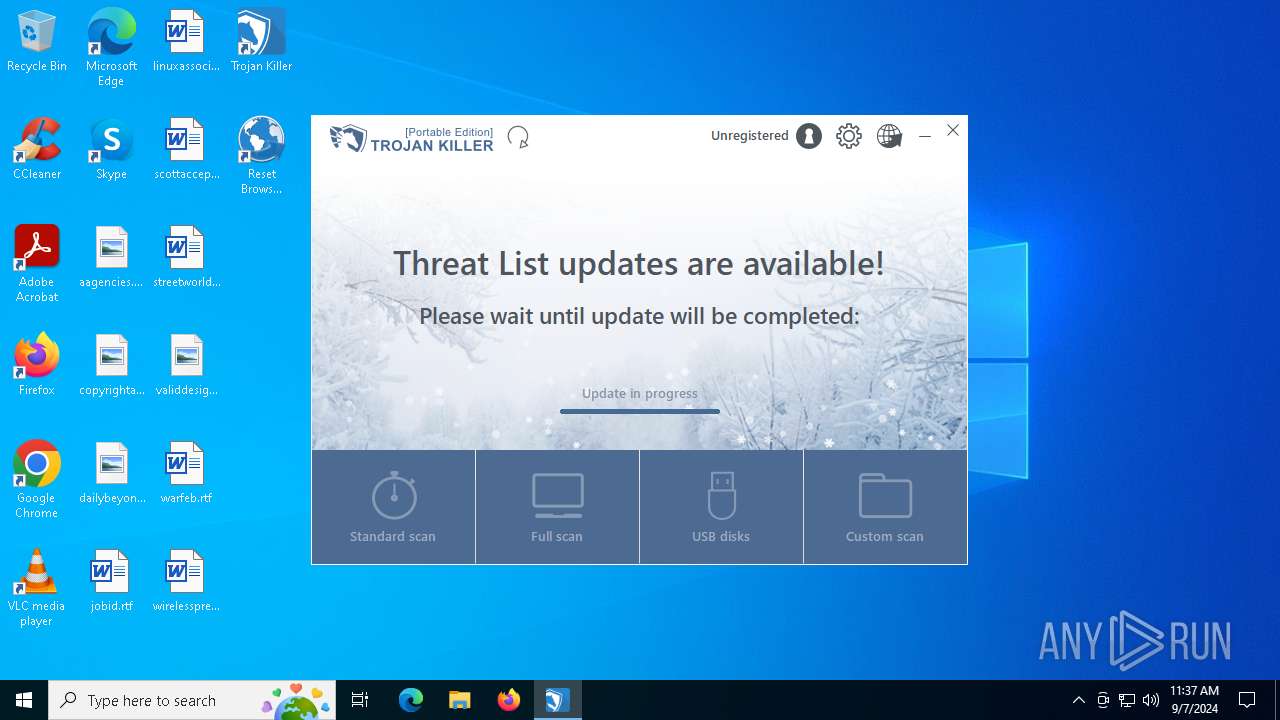Click the network tray icon
1280x720 pixels.
click(1127, 700)
